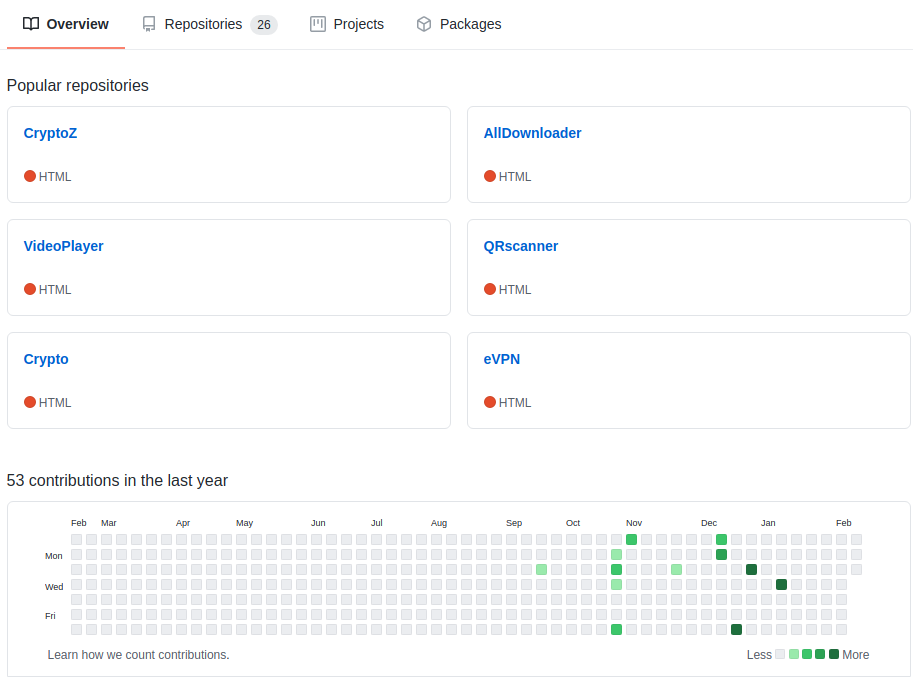Click the lightest green legend swatch
The height and width of the screenshot is (678, 913).
pos(794,654)
